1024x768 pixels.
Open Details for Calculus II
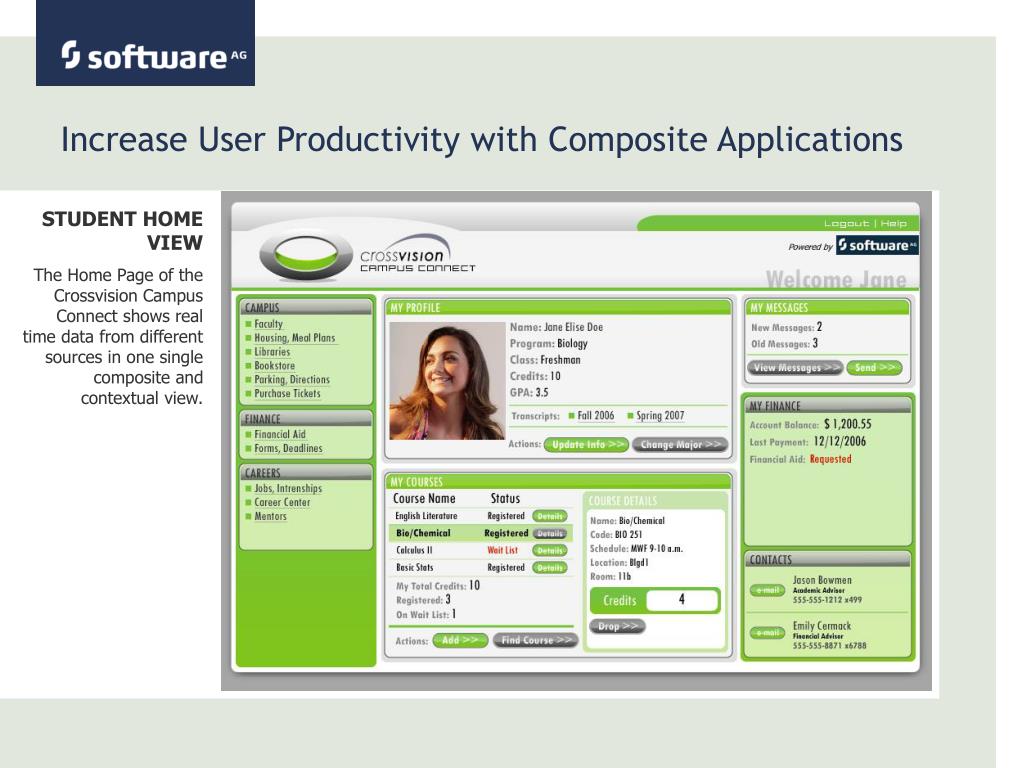549,551
